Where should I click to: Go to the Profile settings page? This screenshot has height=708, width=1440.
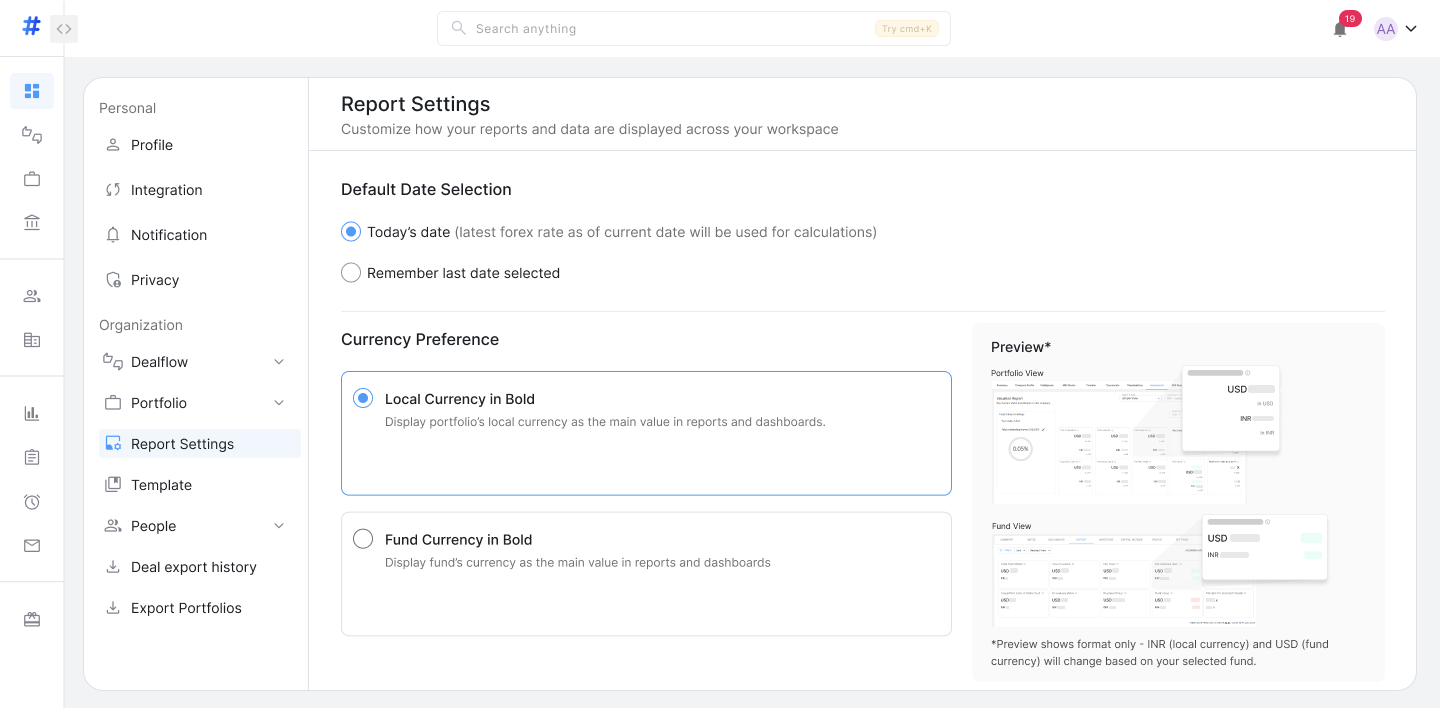pos(152,145)
